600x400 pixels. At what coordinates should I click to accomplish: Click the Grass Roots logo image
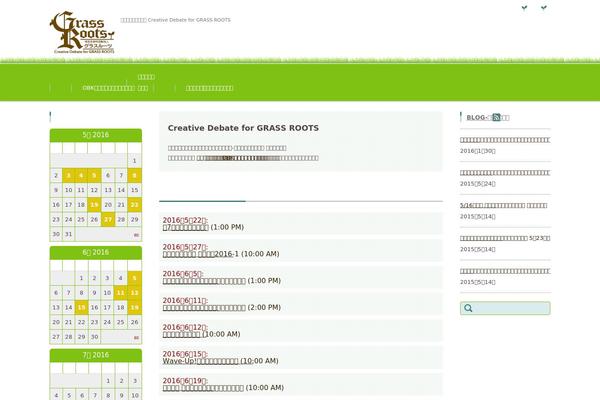click(82, 32)
